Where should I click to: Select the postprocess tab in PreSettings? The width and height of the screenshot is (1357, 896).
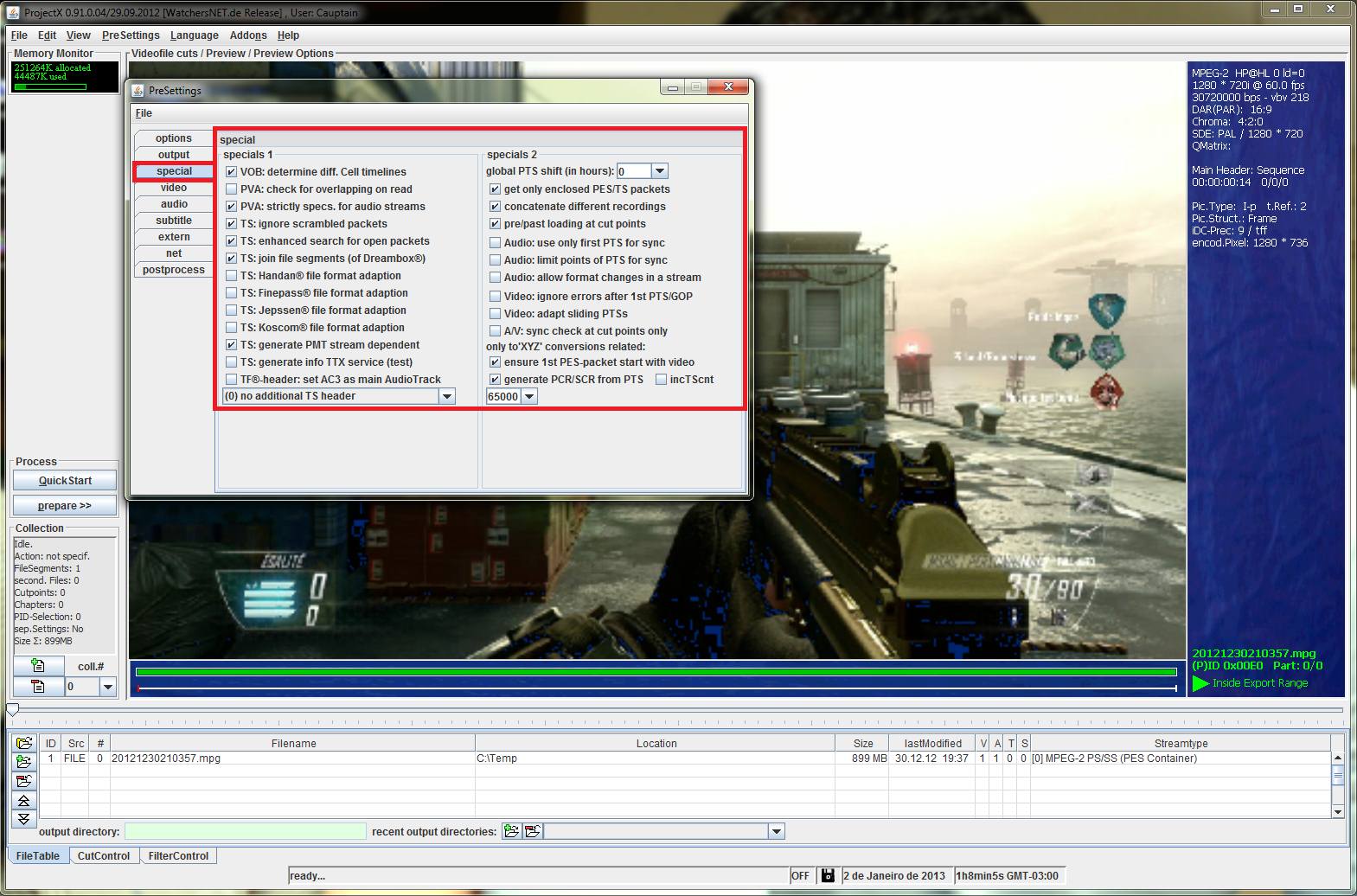[x=174, y=270]
